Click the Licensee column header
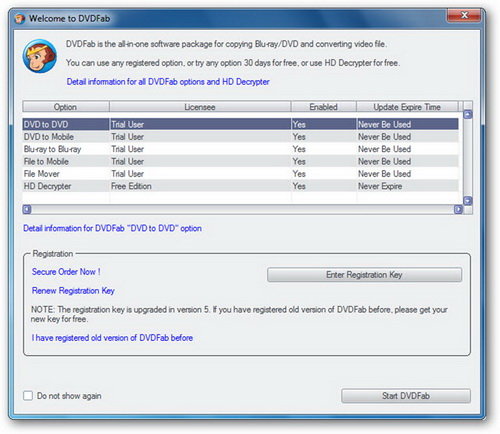The image size is (500, 434). click(x=200, y=107)
